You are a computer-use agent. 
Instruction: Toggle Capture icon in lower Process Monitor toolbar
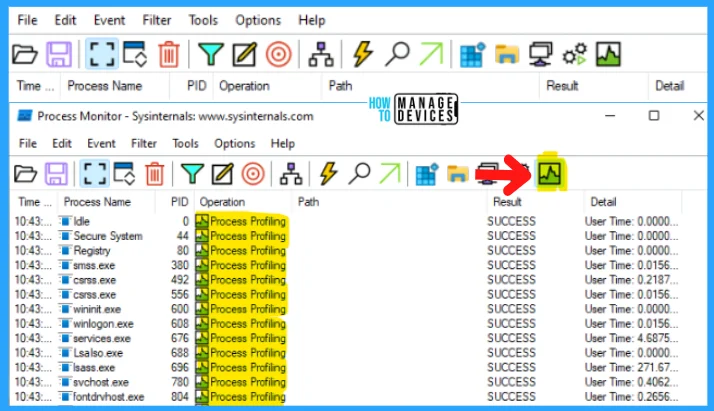[x=94, y=174]
